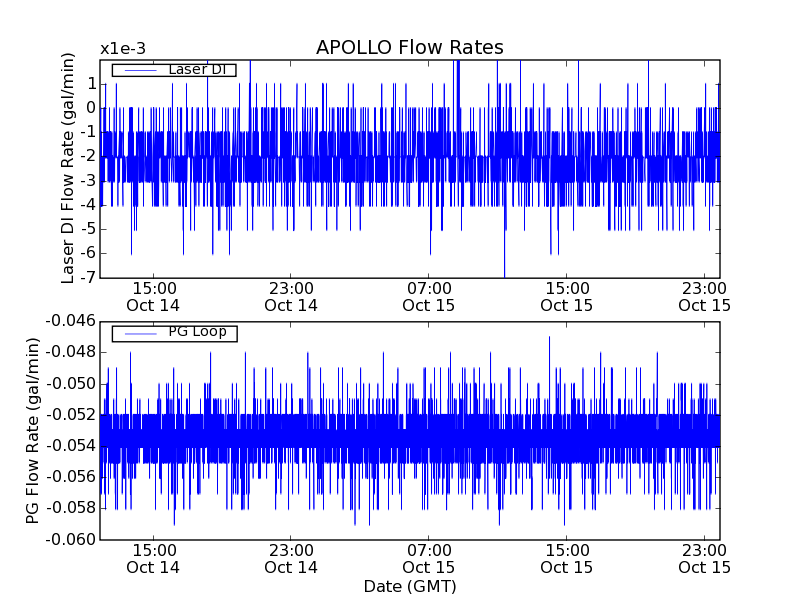Click the '-1' tick on Laser DI axis
The width and height of the screenshot is (800, 600).
point(88,132)
